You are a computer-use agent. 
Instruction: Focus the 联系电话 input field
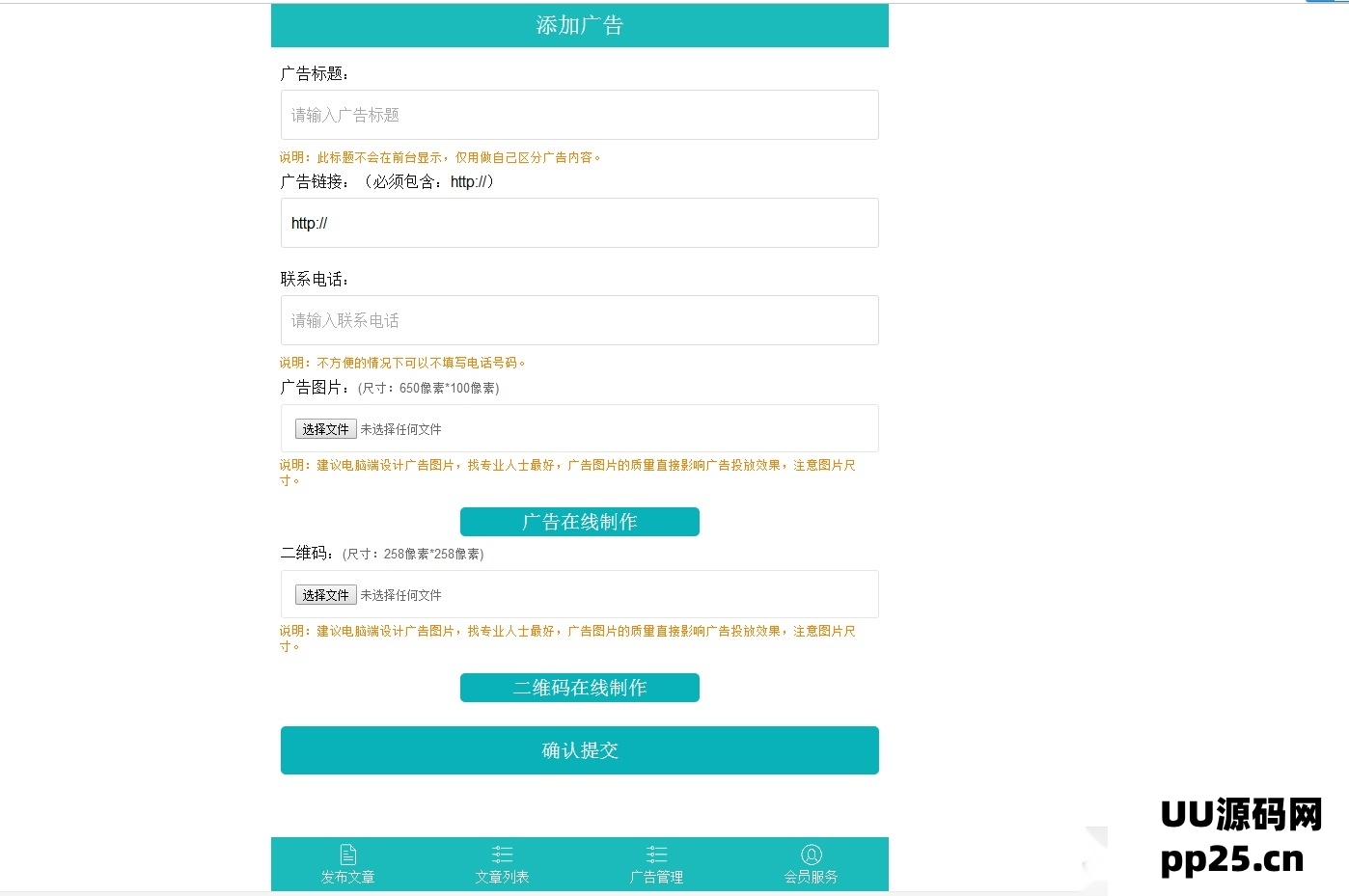579,320
